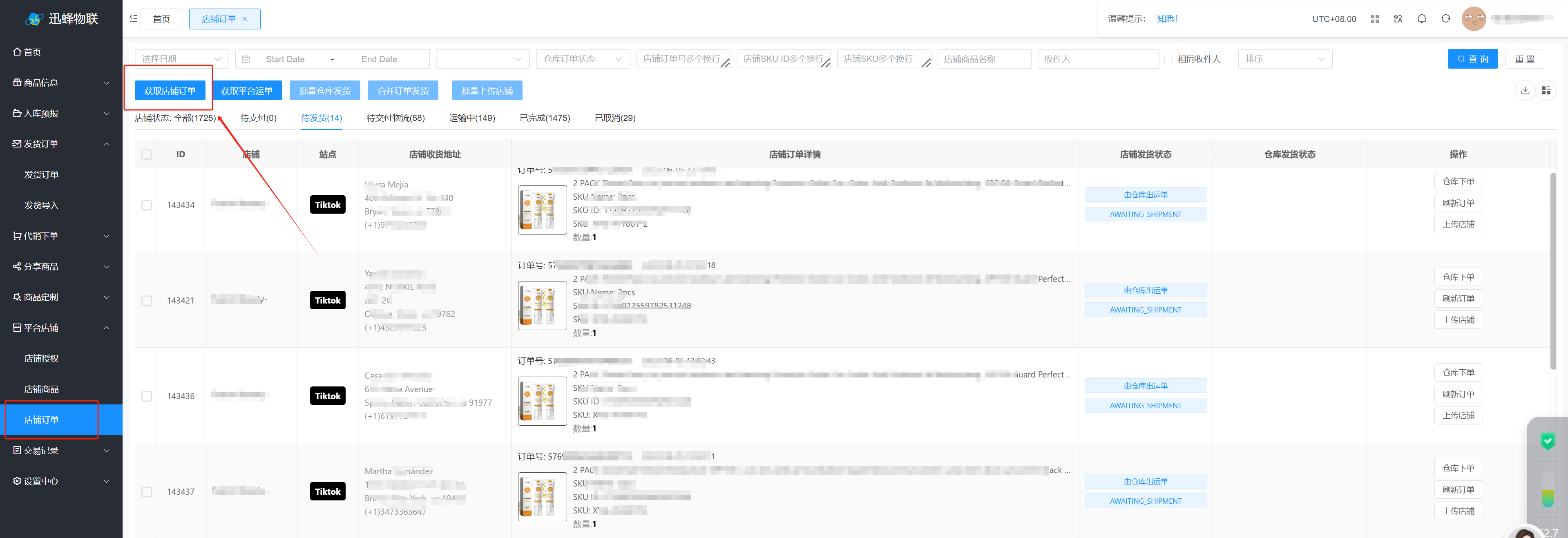This screenshot has height=538, width=1568.
Task: Click the 查询 search button
Action: coord(1472,59)
